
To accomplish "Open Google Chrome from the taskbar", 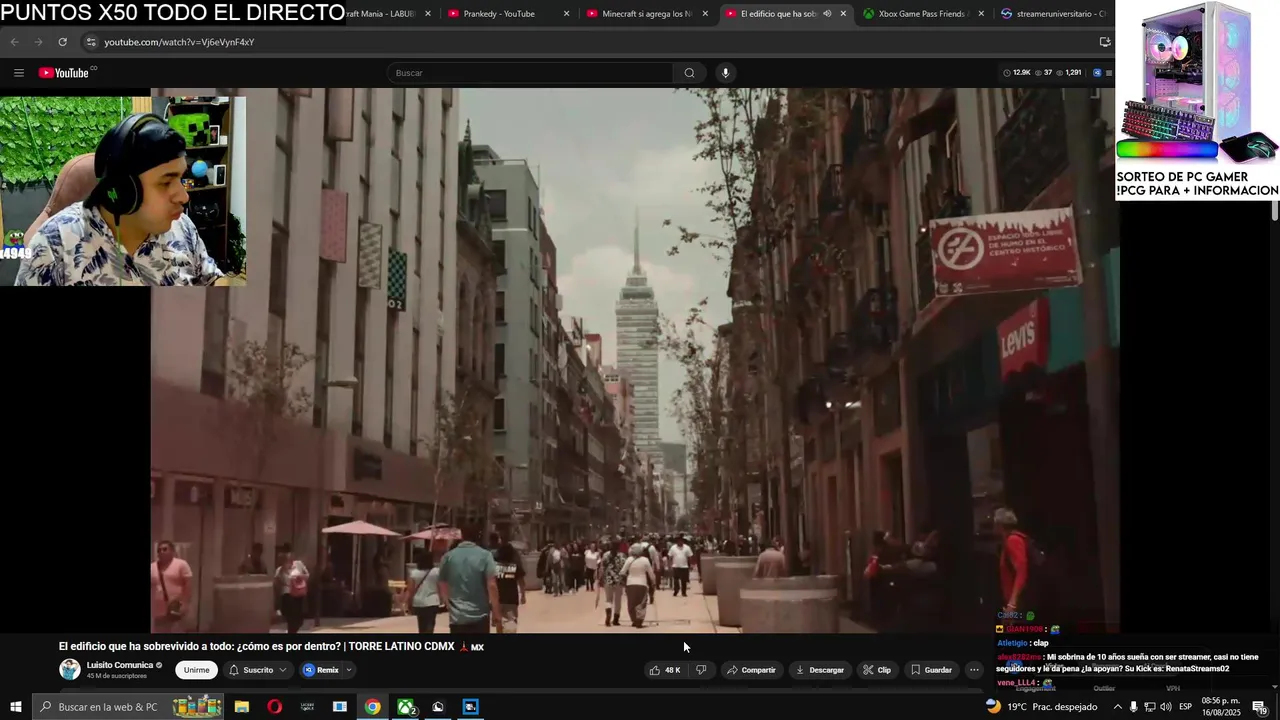I will 372,707.
